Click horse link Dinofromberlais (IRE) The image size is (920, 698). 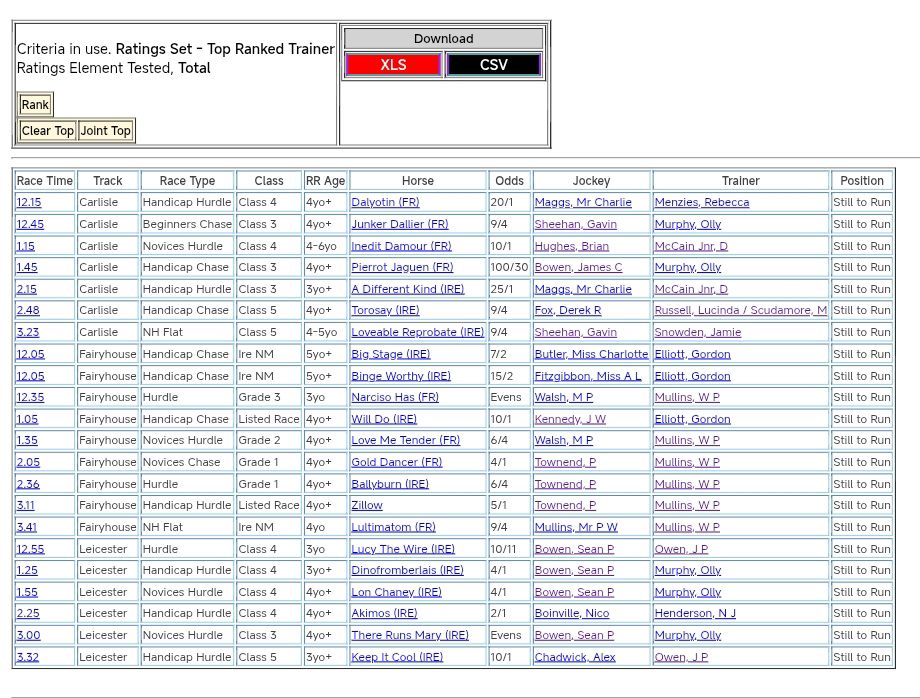tap(407, 571)
